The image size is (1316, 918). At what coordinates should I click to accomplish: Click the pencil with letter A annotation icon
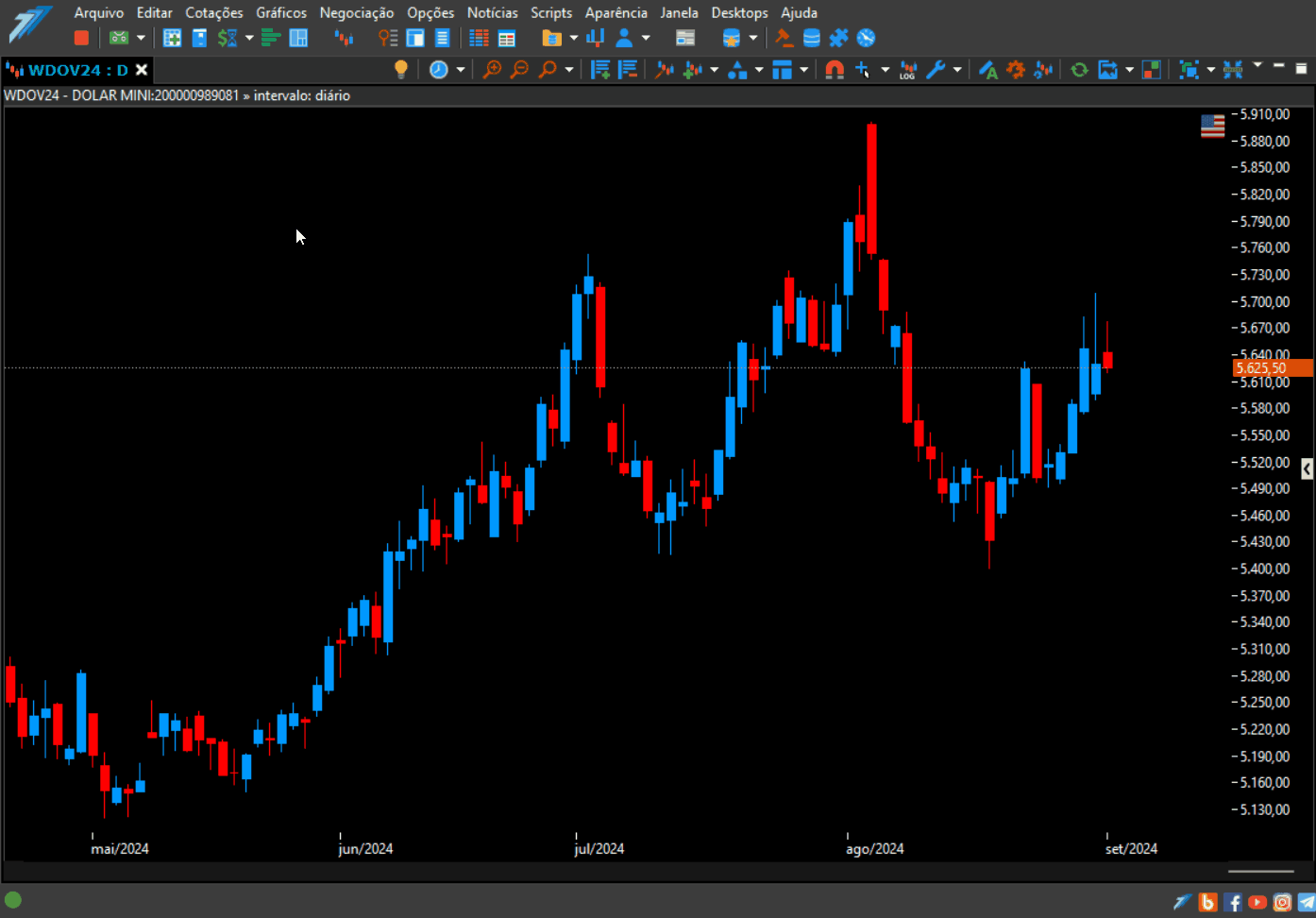[x=988, y=70]
